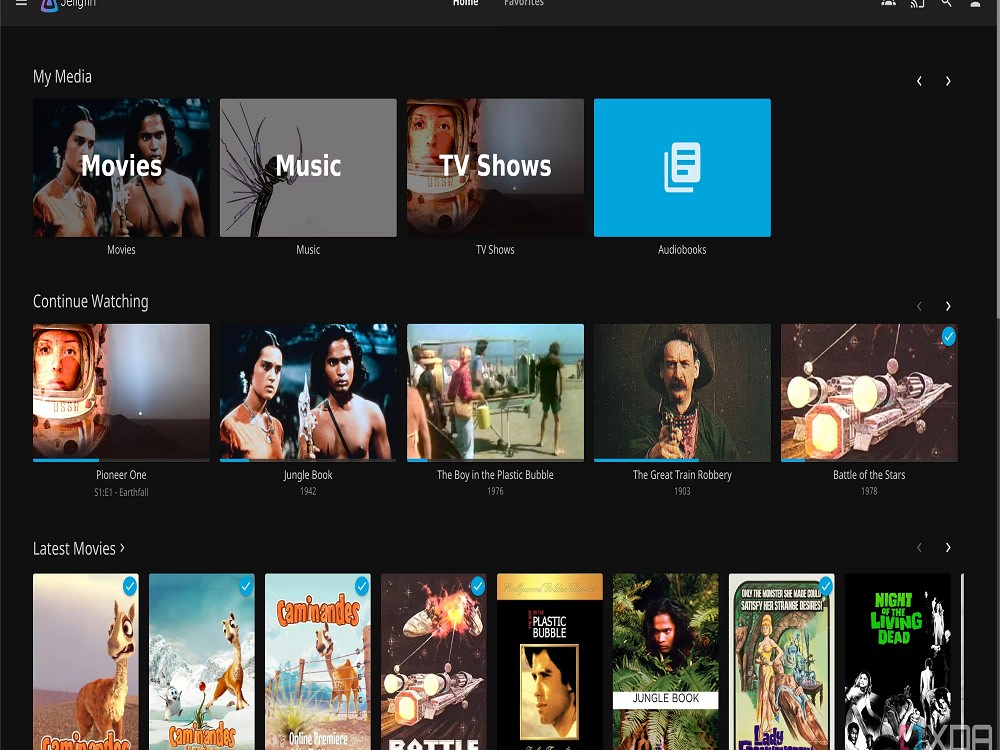The height and width of the screenshot is (750, 1000).
Task: Open Night of the Living Dead poster
Action: [x=898, y=662]
